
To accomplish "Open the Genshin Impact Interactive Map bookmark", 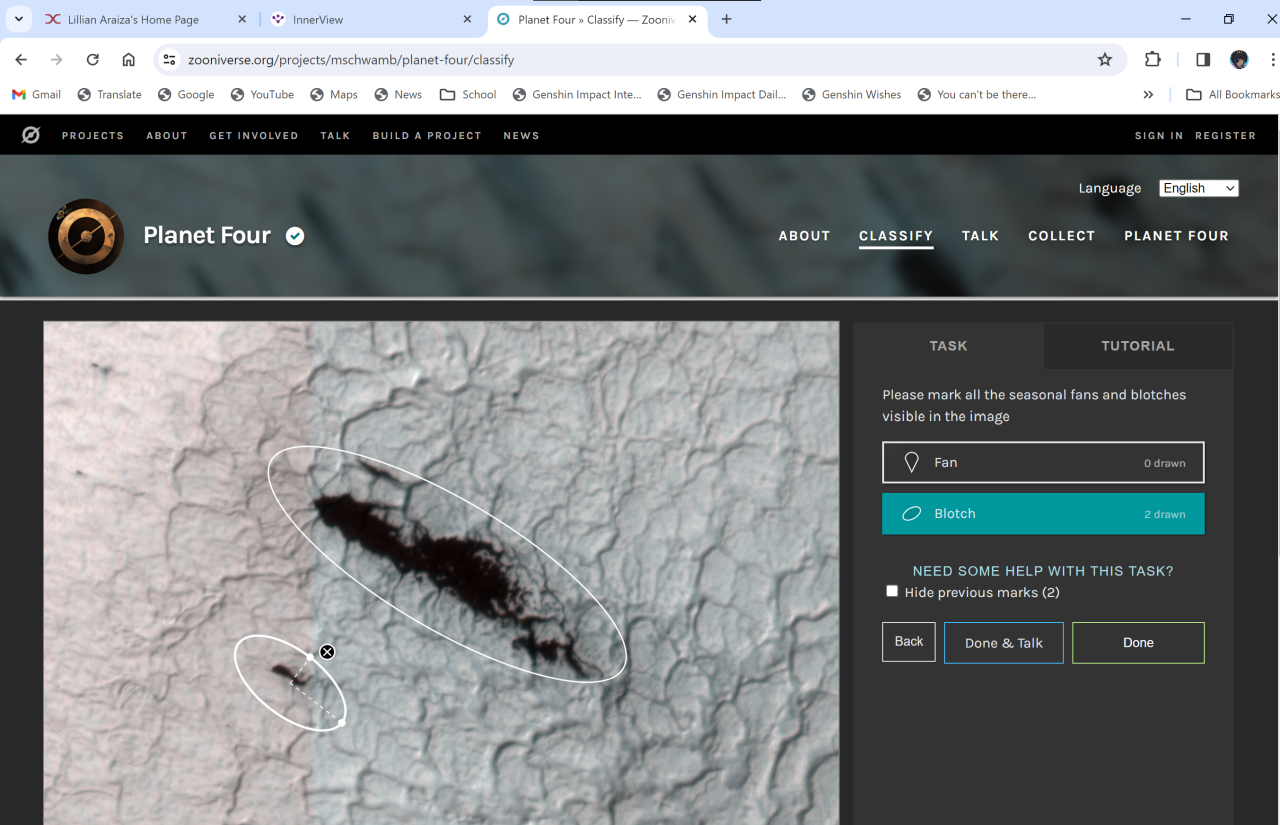I will pyautogui.click(x=577, y=94).
